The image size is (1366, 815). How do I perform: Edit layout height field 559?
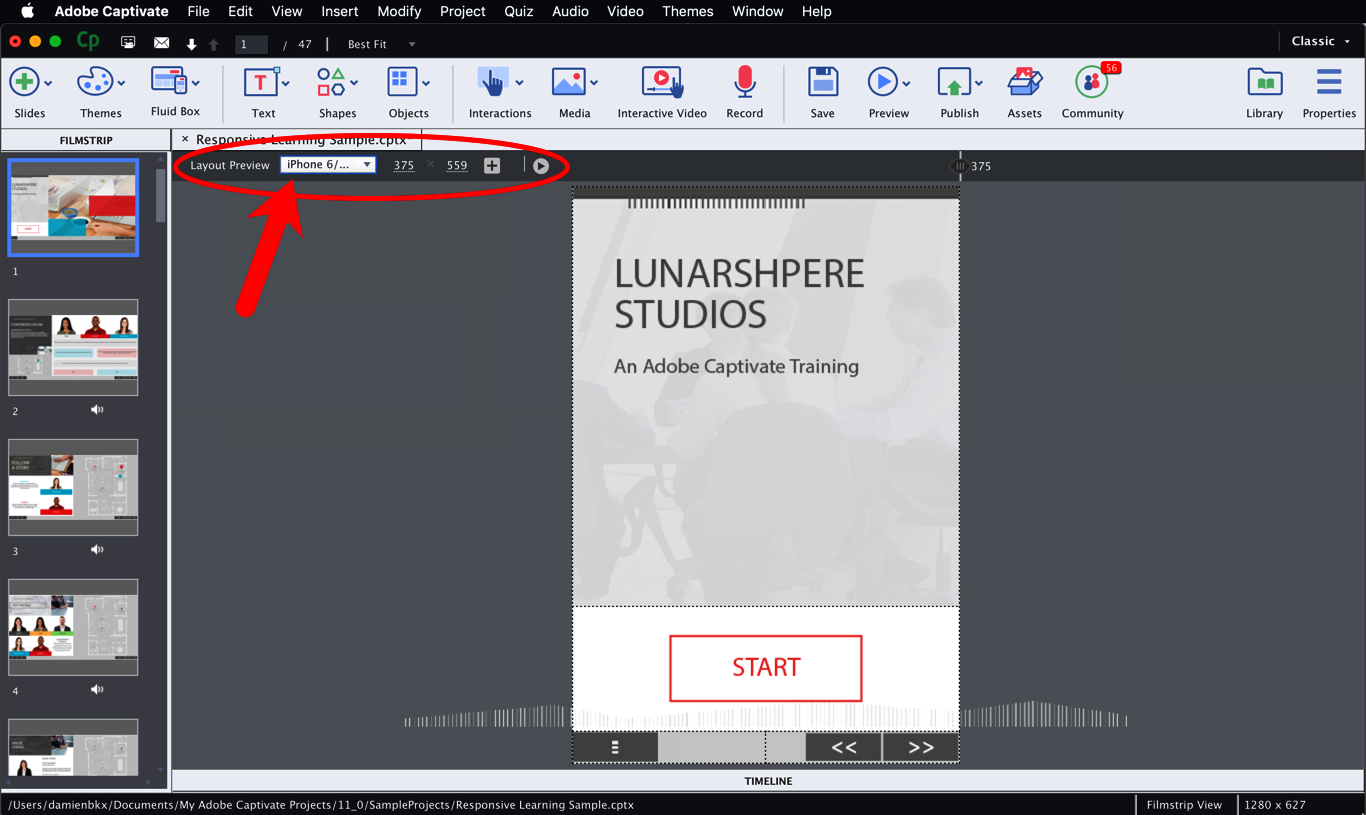(x=457, y=166)
